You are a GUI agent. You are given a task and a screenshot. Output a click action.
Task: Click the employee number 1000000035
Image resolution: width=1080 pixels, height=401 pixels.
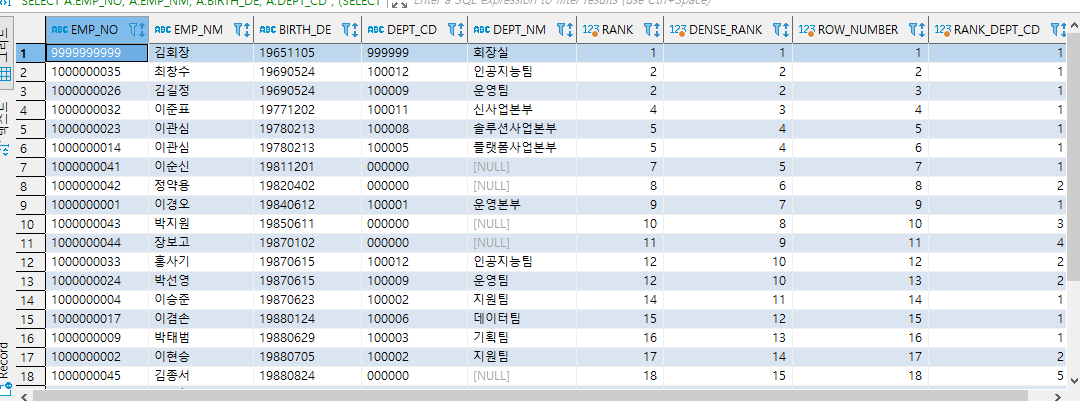[x=96, y=72]
